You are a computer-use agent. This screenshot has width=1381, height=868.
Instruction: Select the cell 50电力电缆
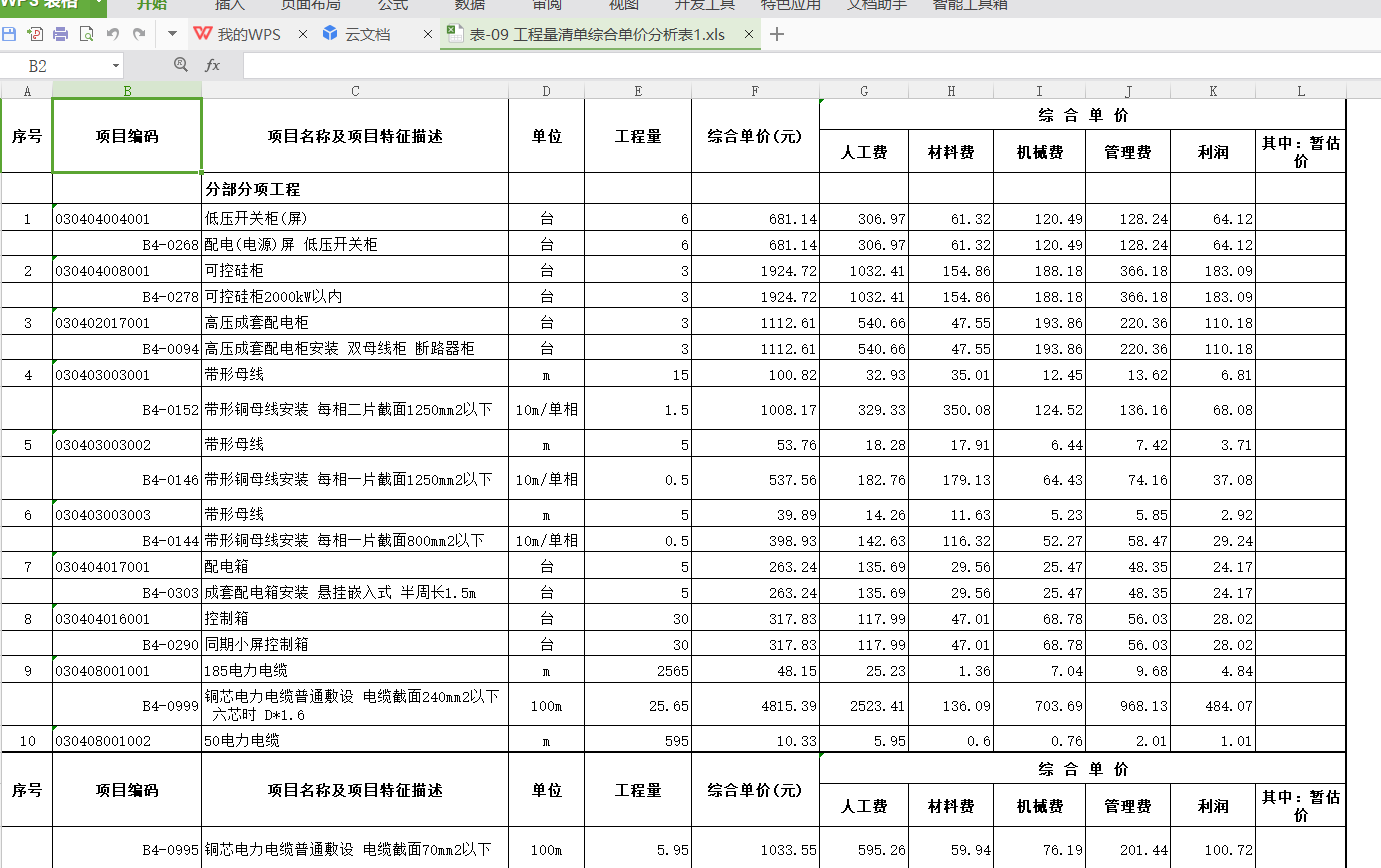click(x=355, y=741)
